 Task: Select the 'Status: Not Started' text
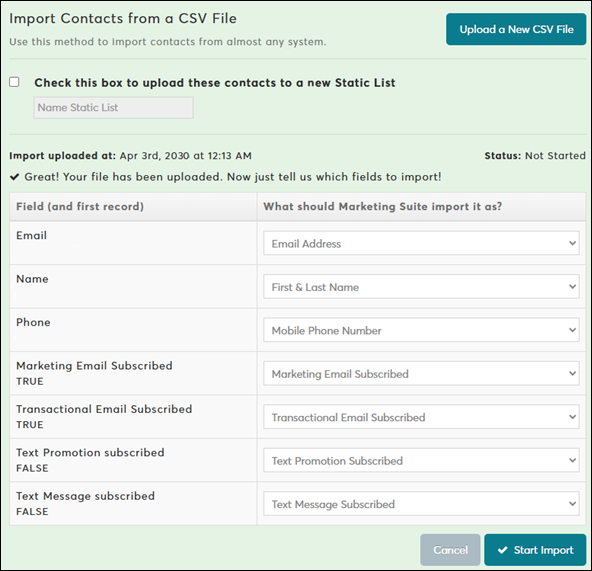click(x=535, y=156)
